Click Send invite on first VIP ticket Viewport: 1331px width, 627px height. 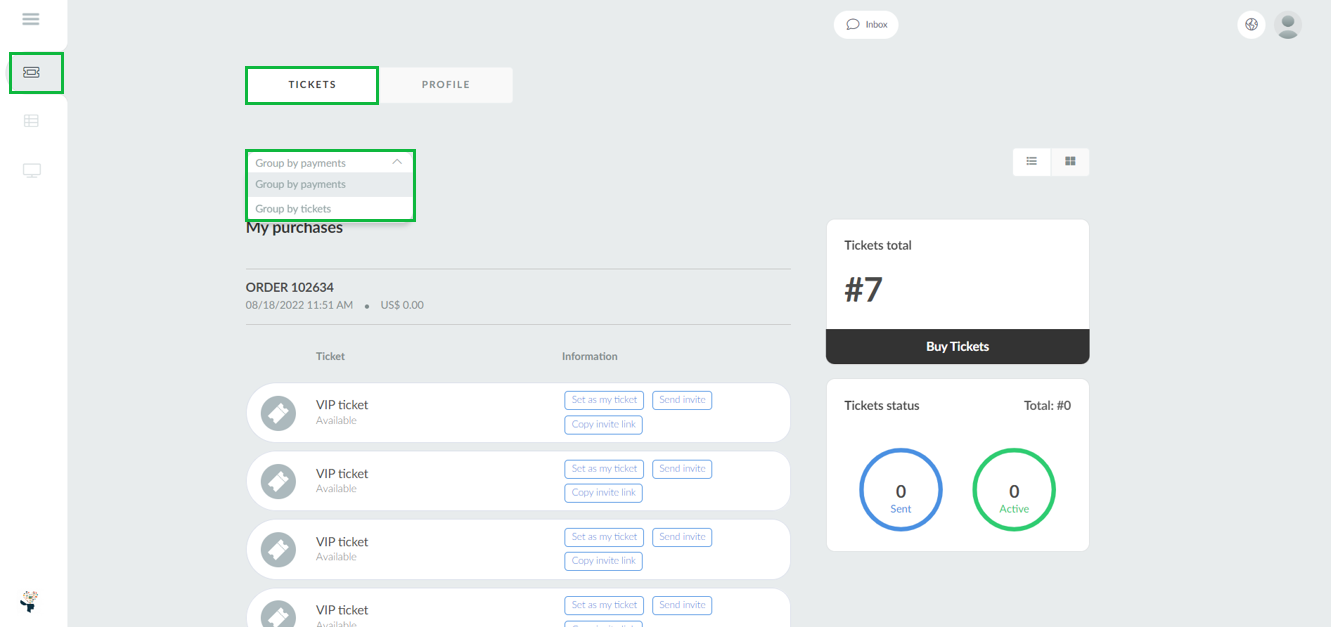[x=682, y=400]
